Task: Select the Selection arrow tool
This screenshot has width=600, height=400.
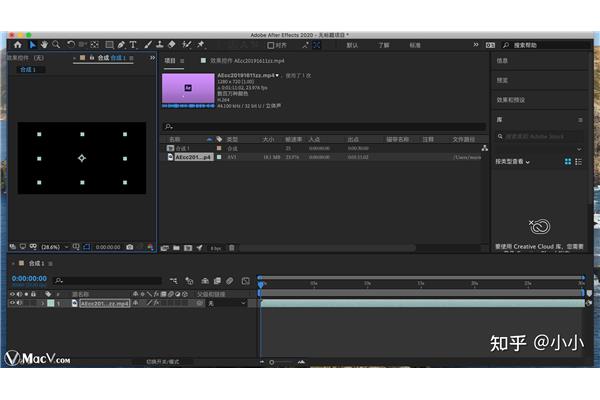Action: point(33,45)
